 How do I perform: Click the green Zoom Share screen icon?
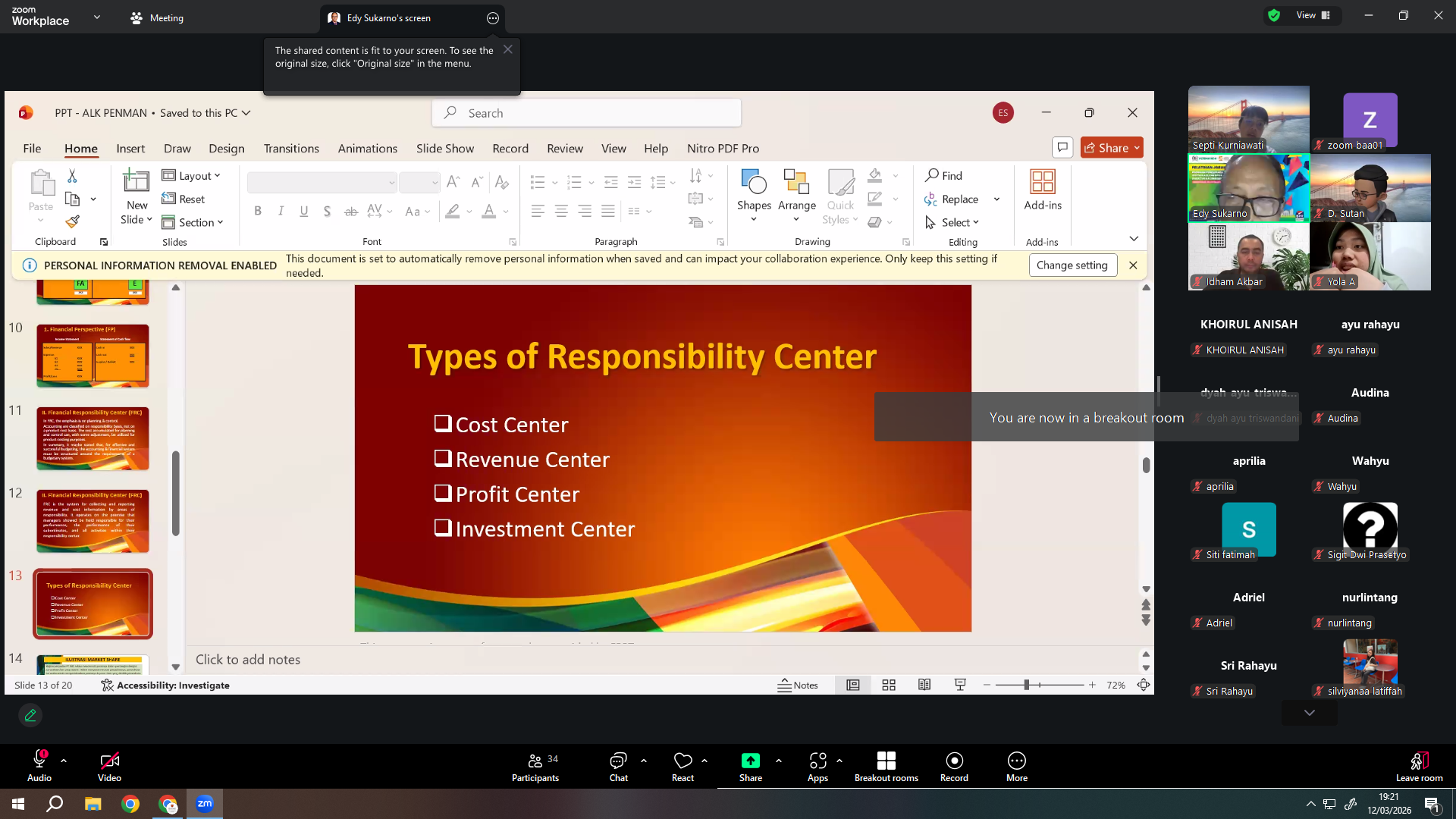750,761
